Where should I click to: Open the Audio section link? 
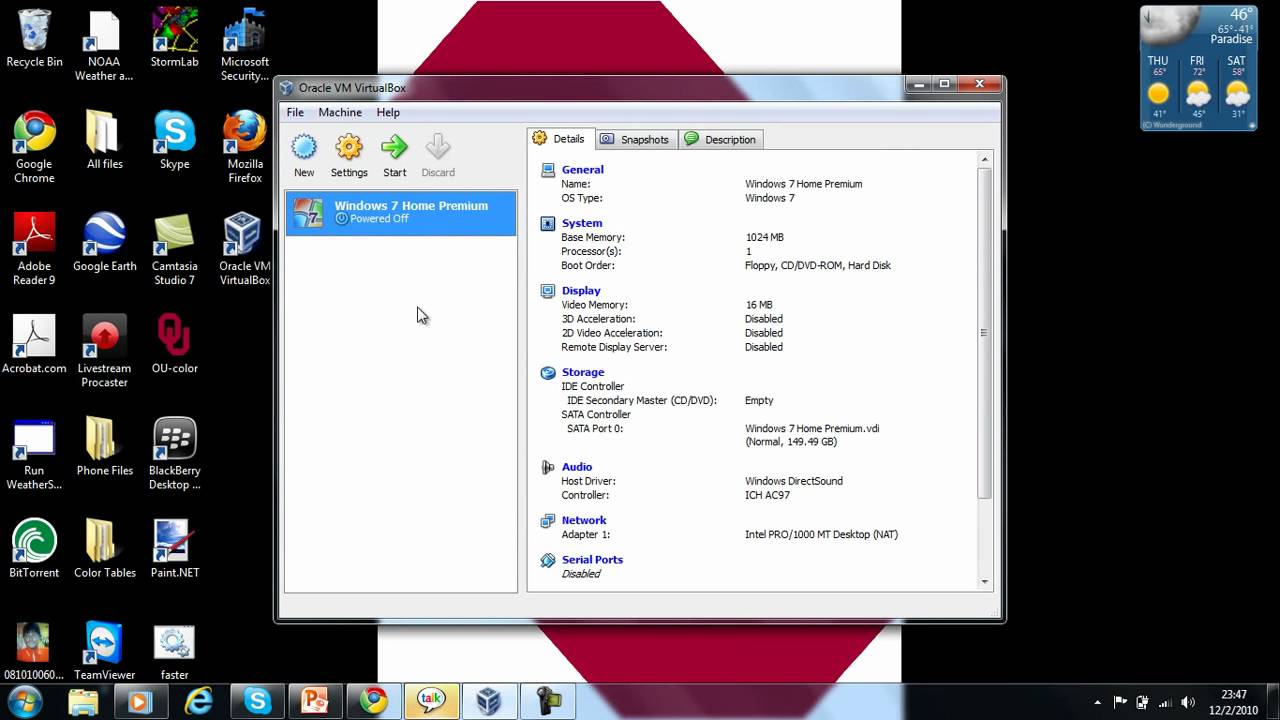coord(577,467)
